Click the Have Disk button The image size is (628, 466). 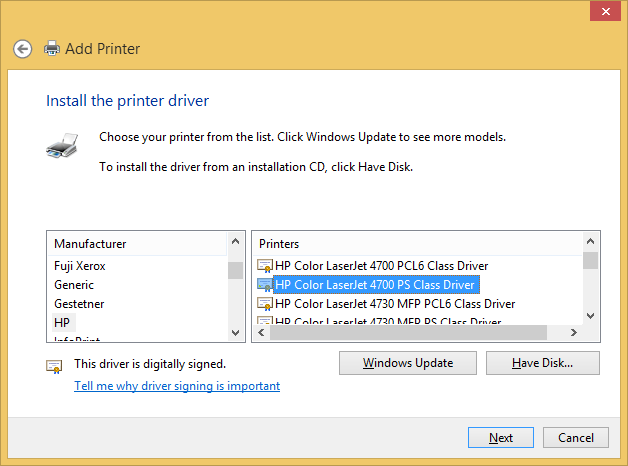pyautogui.click(x=542, y=363)
